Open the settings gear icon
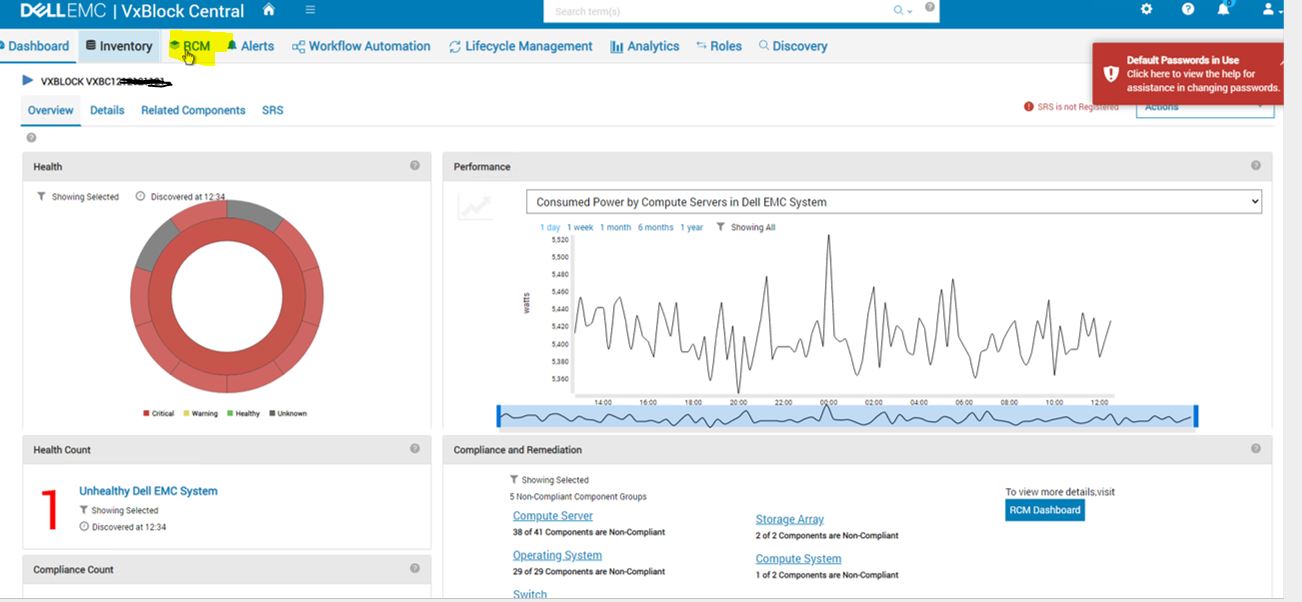 (x=1146, y=9)
